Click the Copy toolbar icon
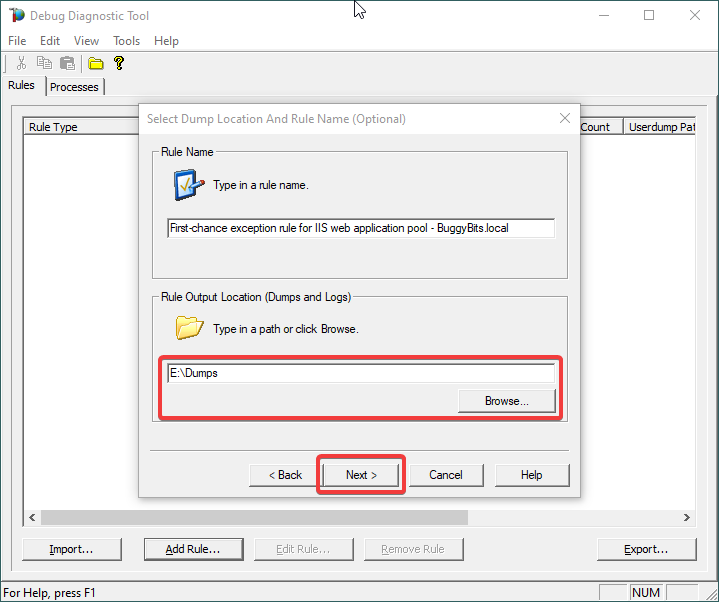This screenshot has height=602, width=719. [44, 63]
